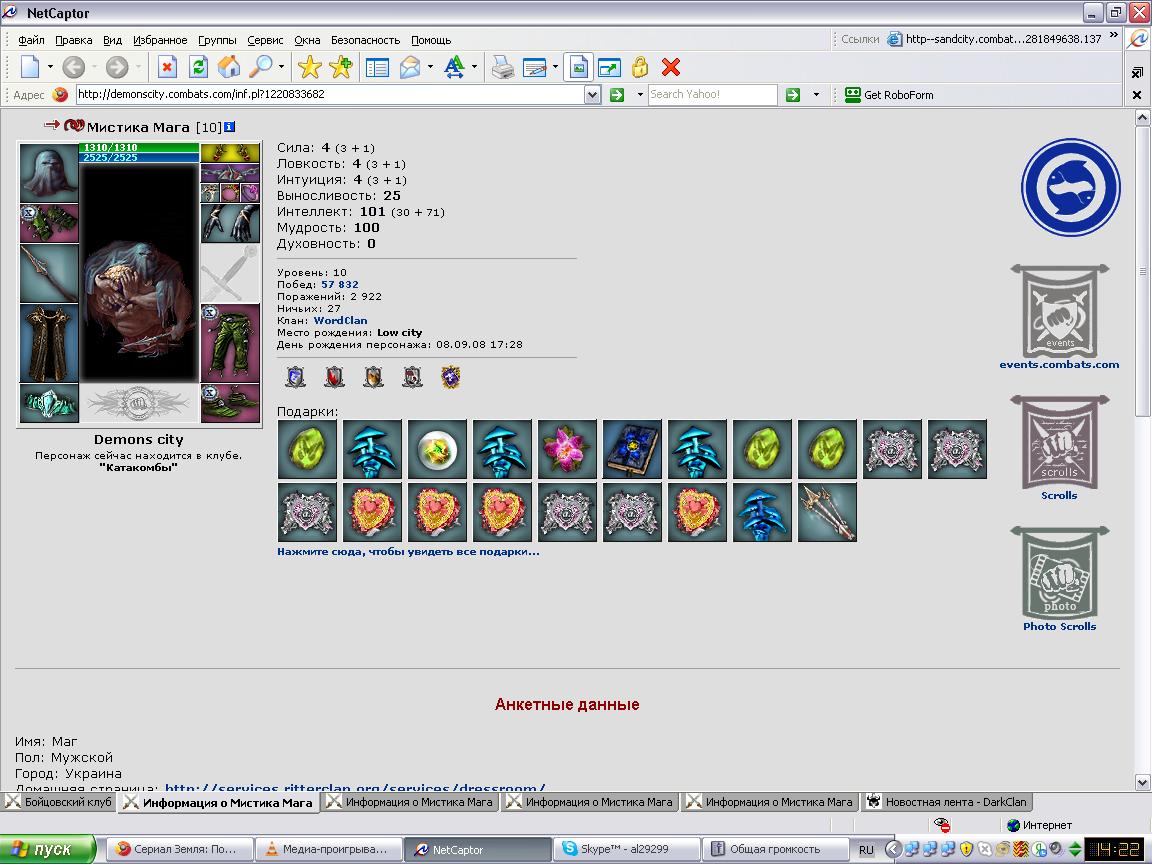Open Общая громкость taskbar window
The width and height of the screenshot is (1152, 864).
775,849
